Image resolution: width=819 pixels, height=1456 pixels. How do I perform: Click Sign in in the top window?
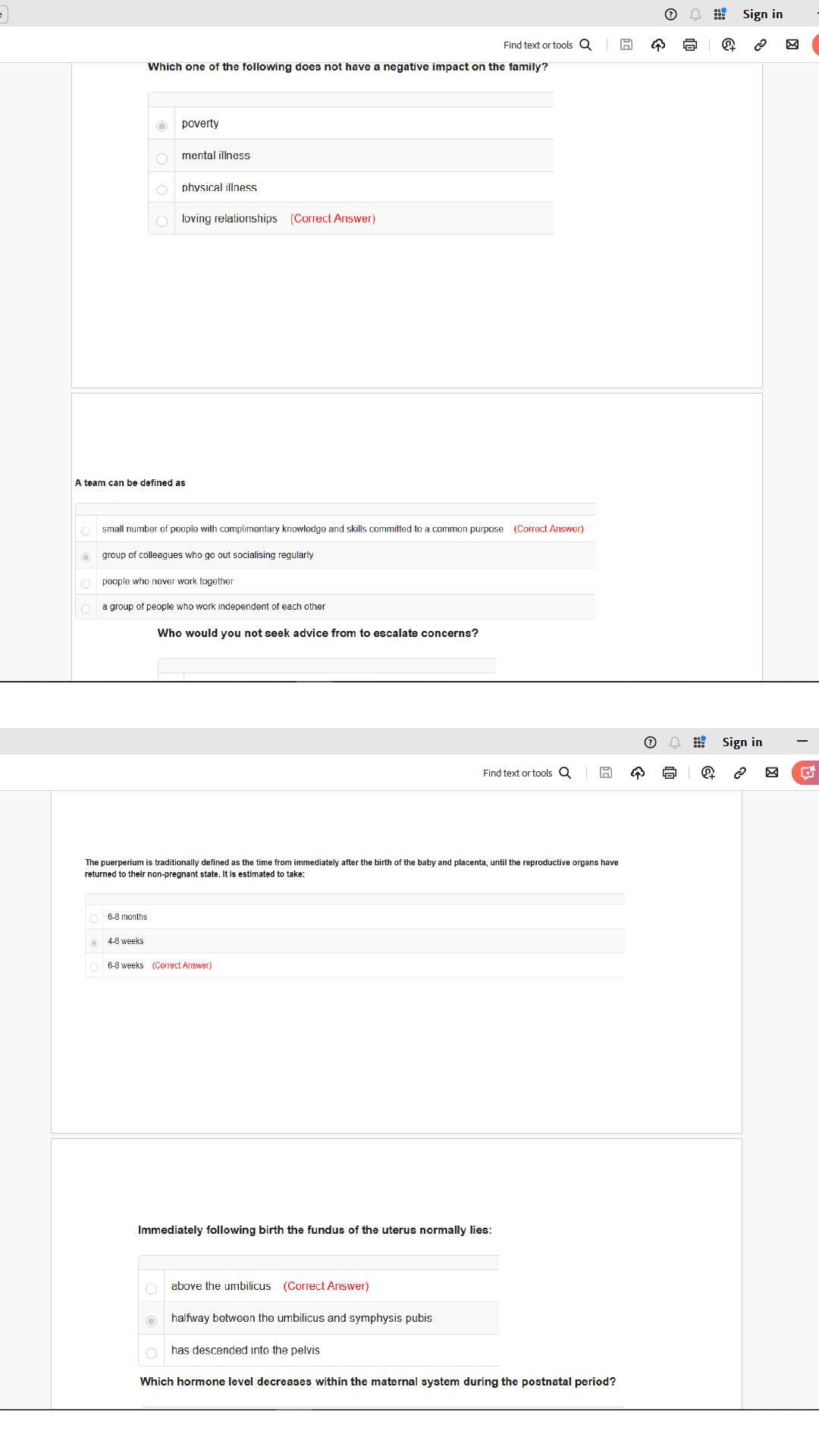[x=763, y=14]
